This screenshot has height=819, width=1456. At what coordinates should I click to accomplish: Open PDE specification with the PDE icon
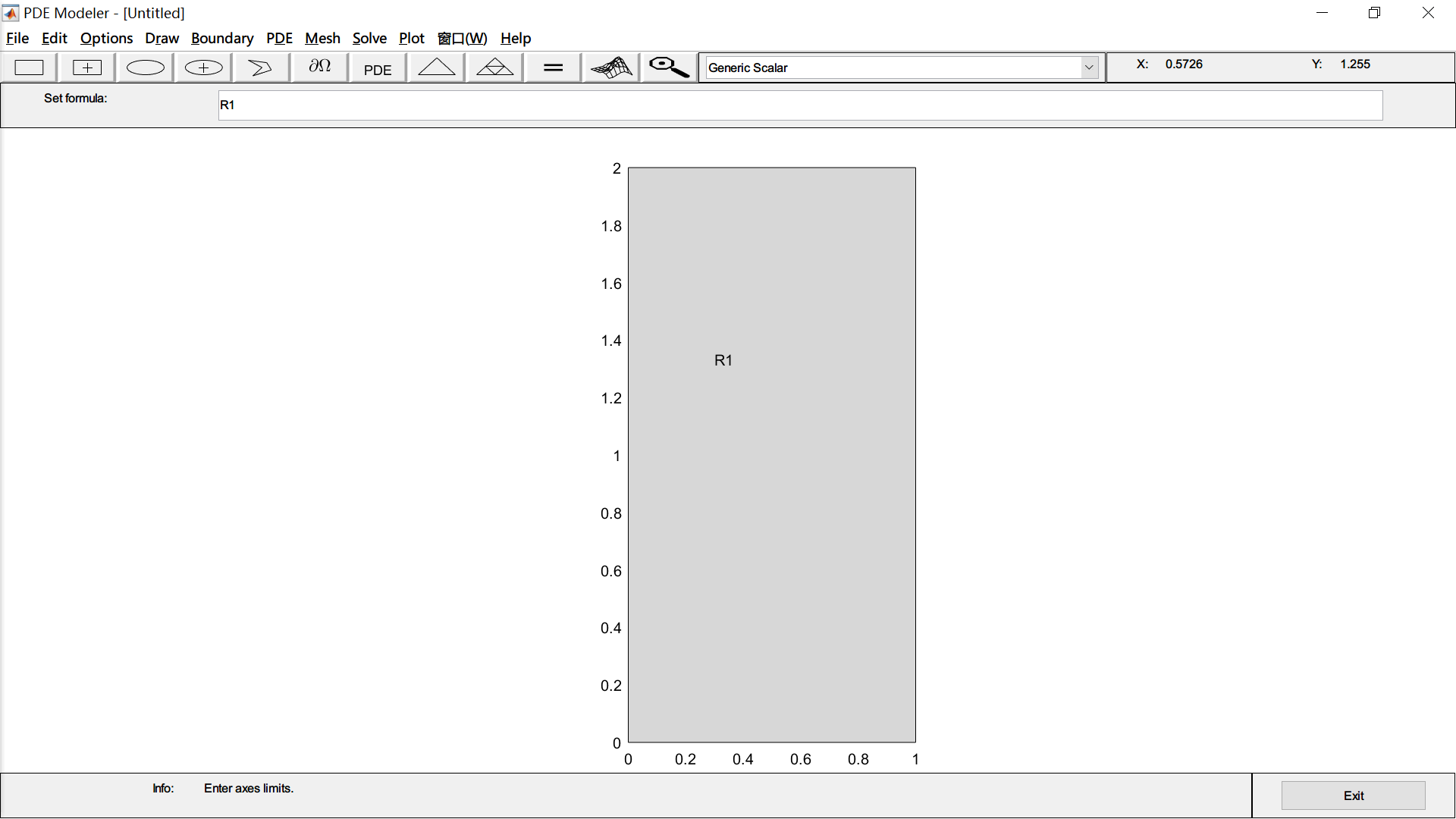tap(377, 67)
